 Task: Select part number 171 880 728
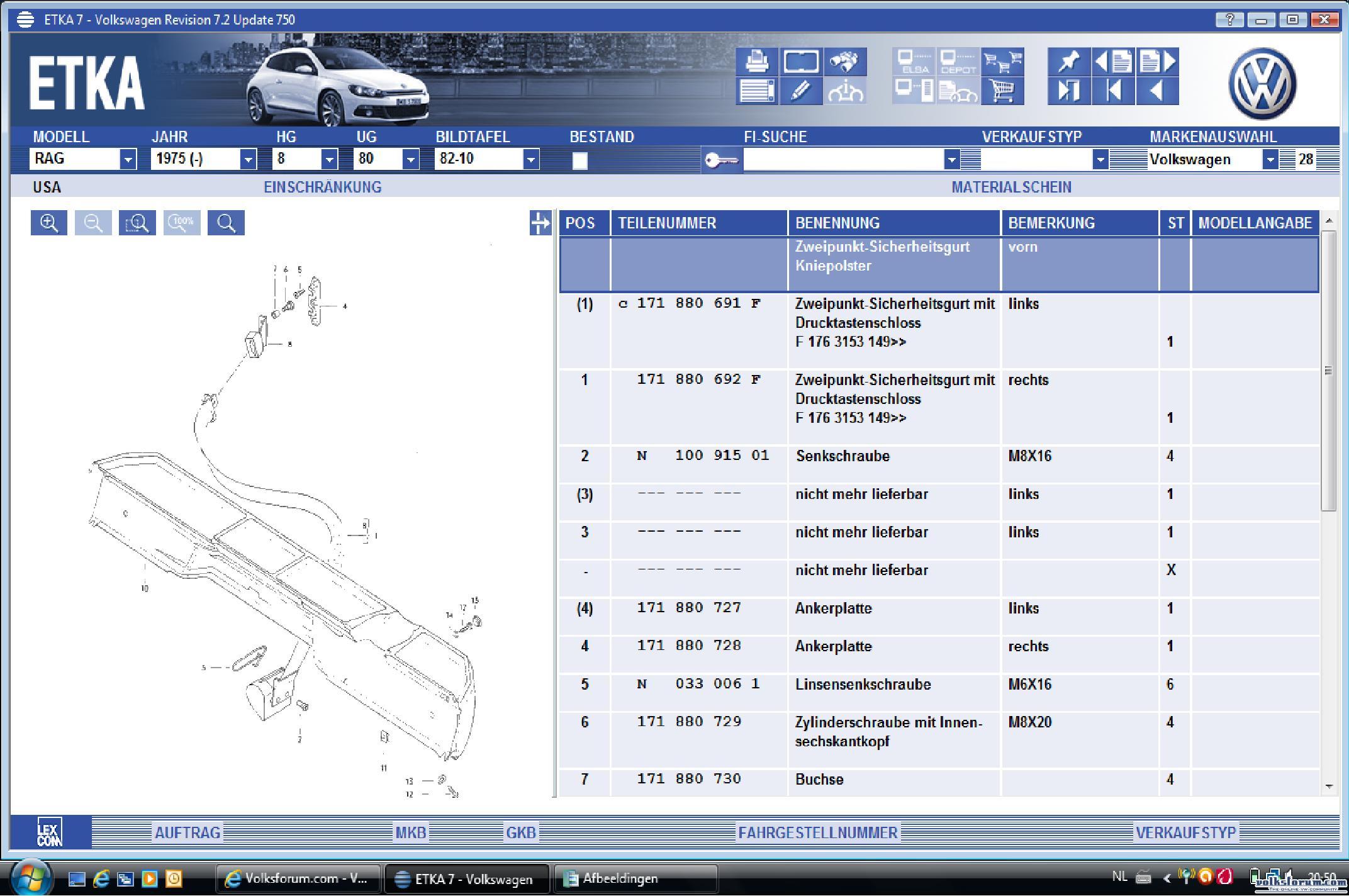click(x=689, y=646)
